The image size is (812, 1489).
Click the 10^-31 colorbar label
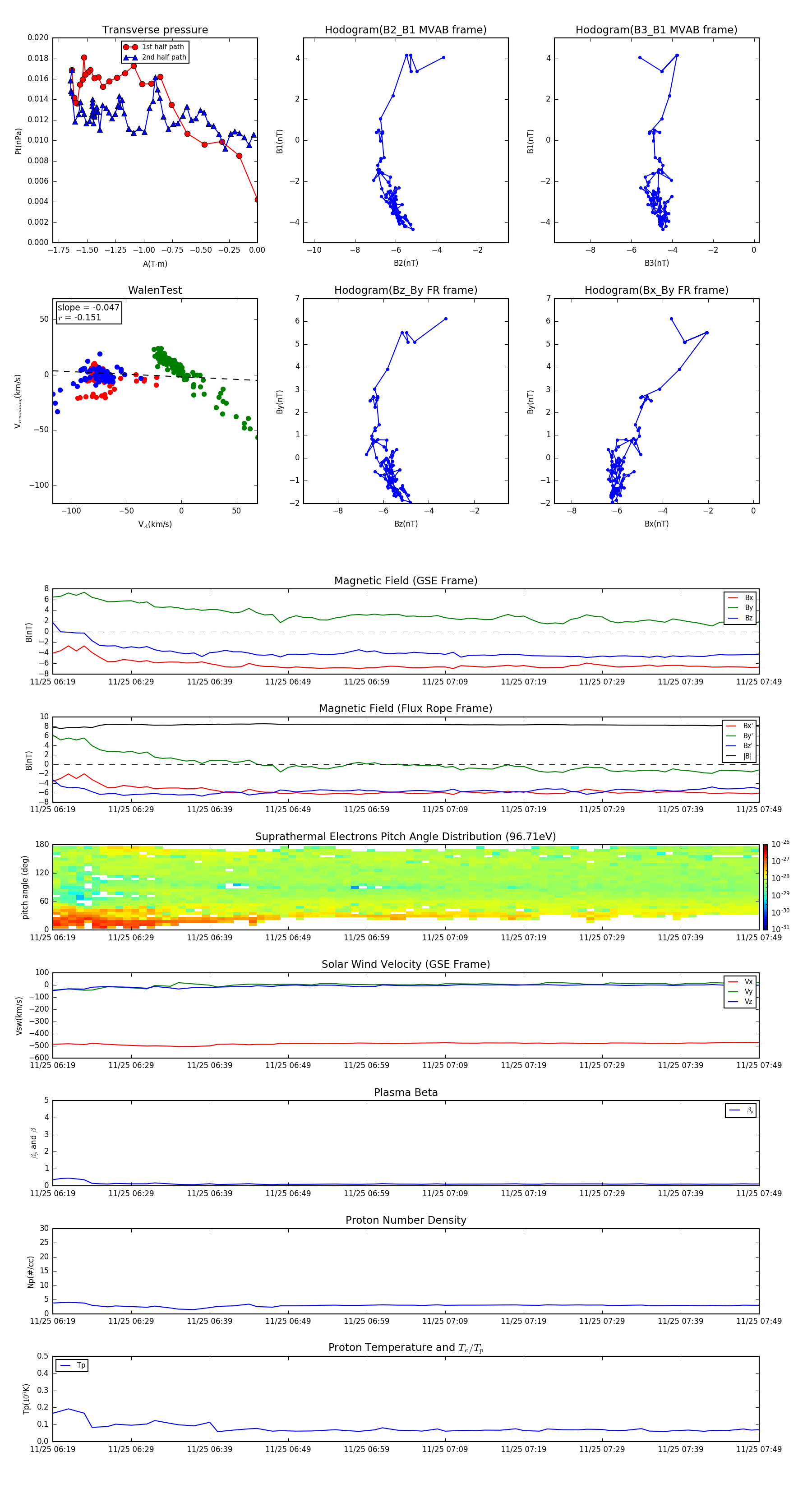780,929
